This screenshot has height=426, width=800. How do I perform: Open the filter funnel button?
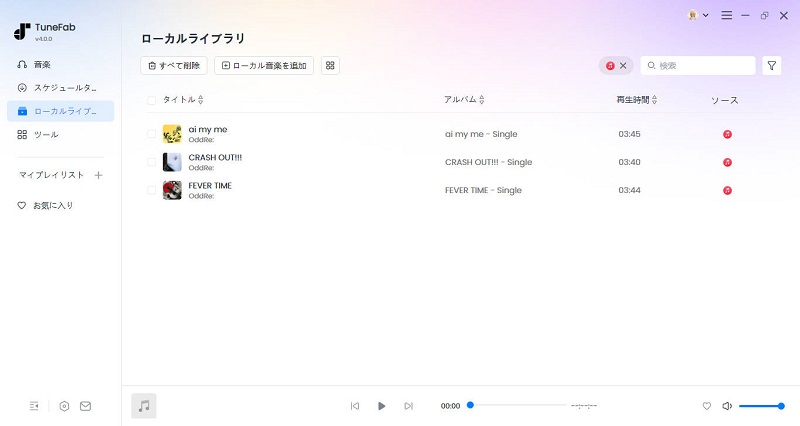pos(771,65)
